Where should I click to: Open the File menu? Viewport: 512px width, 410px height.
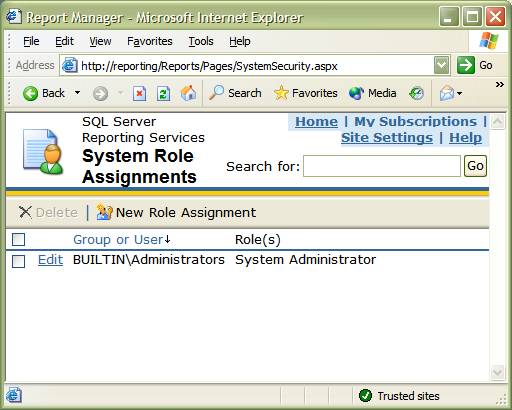[x=31, y=41]
